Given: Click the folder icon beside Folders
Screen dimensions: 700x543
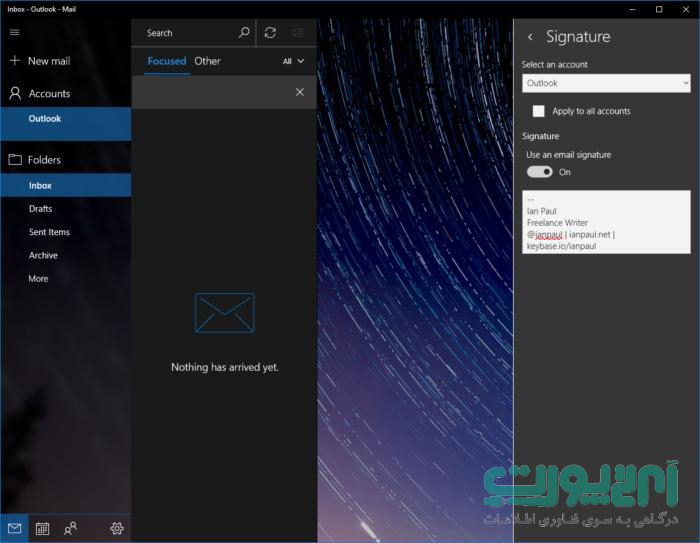Looking at the screenshot, I should coord(15,159).
